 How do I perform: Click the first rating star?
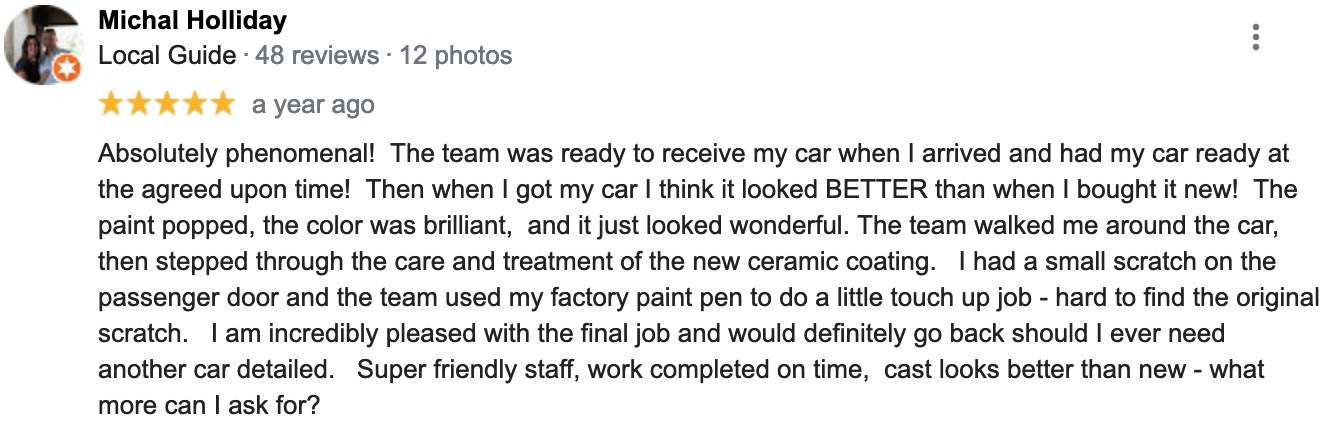point(110,104)
